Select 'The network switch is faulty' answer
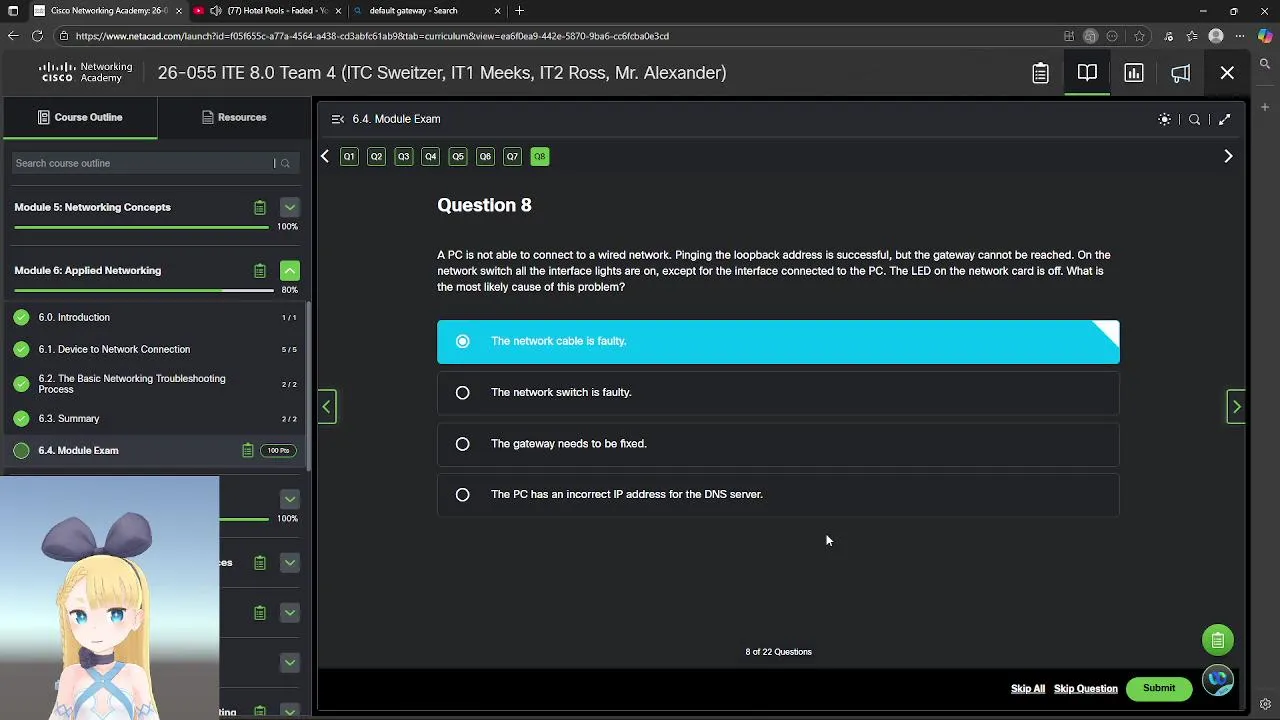 [x=778, y=393]
